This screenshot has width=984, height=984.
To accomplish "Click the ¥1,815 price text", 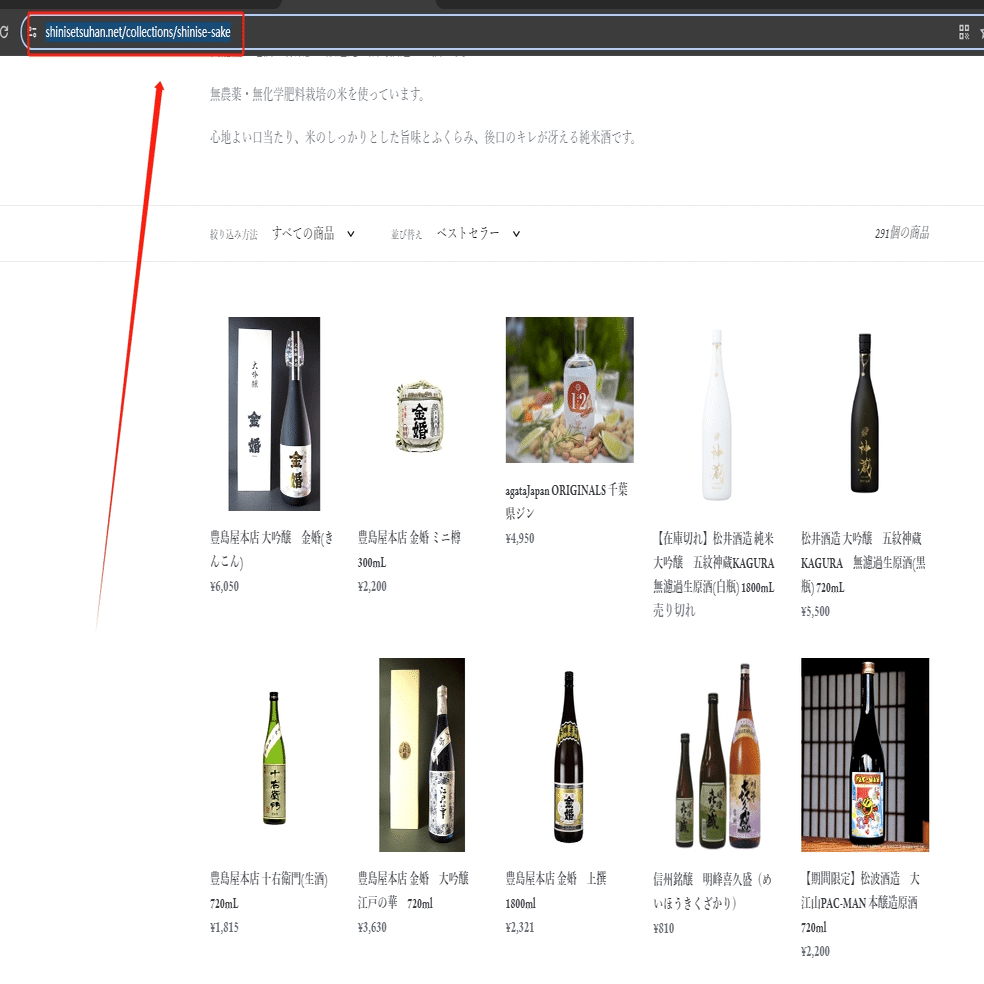I will pyautogui.click(x=224, y=928).
